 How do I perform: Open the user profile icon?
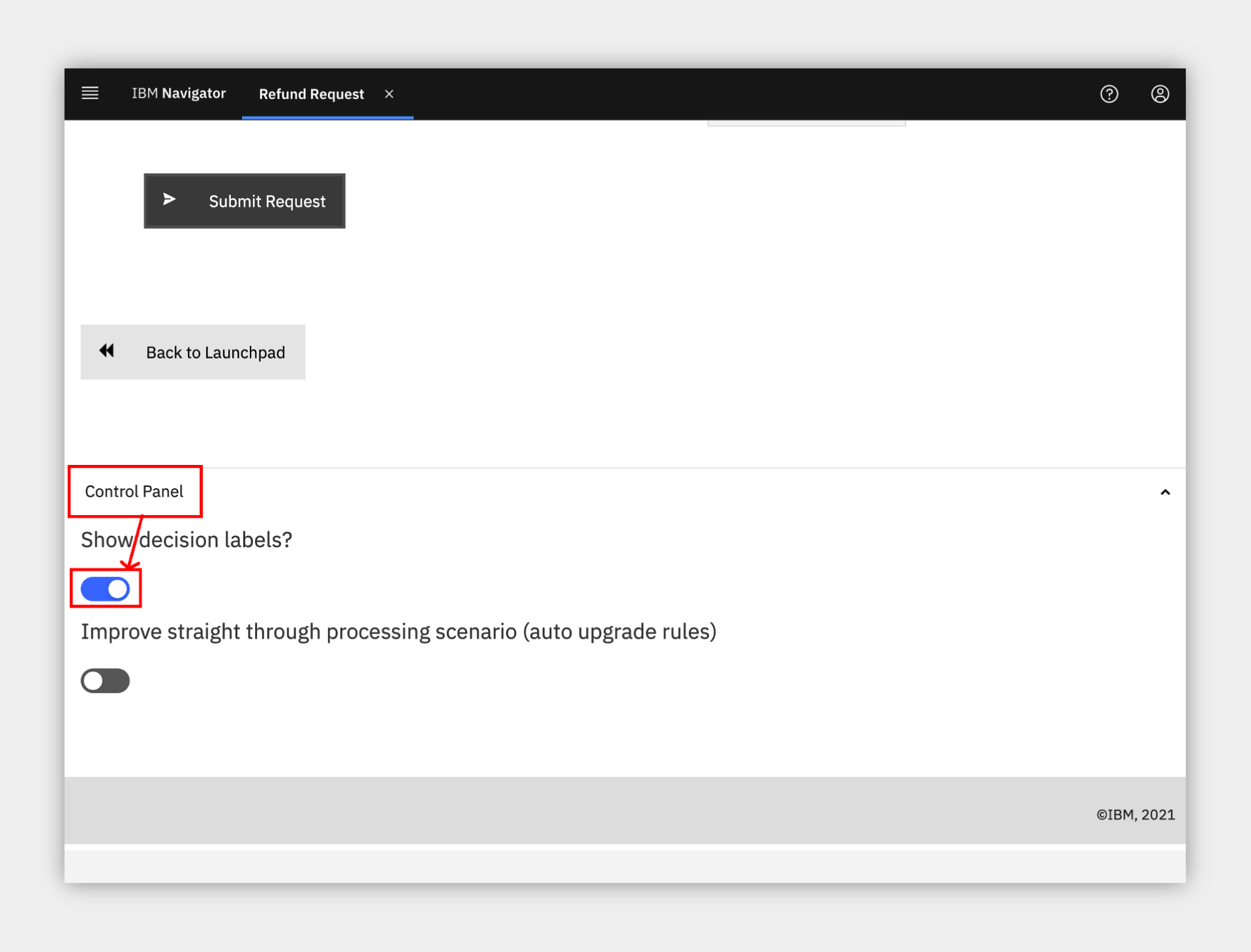click(x=1160, y=94)
